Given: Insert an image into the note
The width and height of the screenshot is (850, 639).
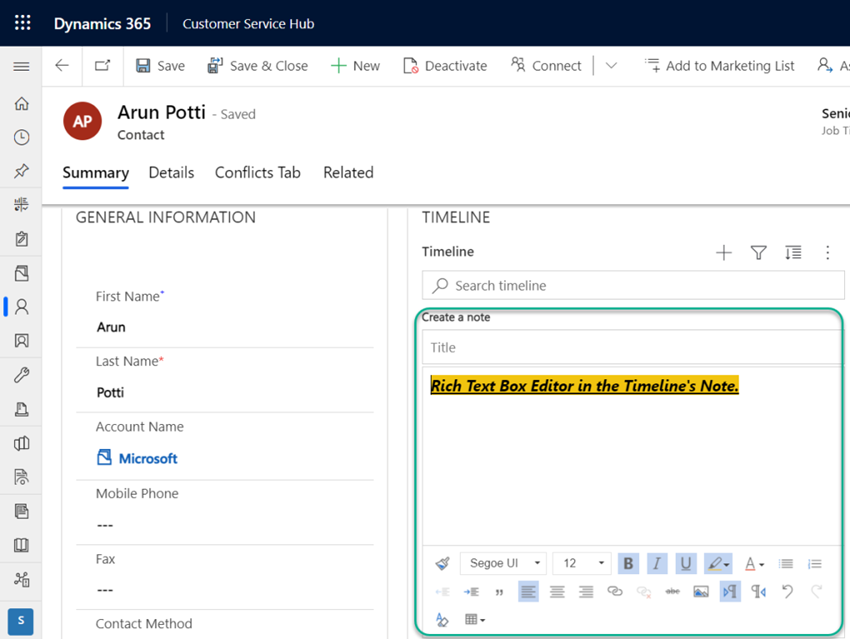Looking at the screenshot, I should [701, 591].
